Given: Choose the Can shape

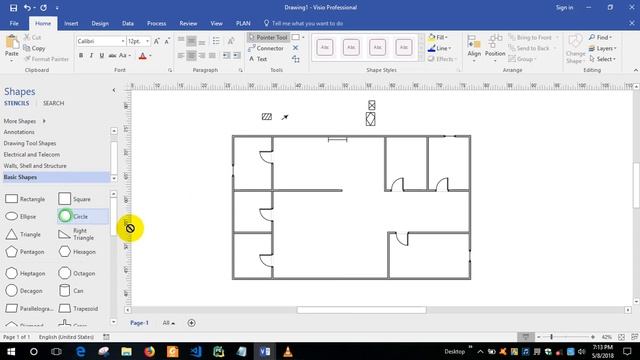Looking at the screenshot, I should click(x=71, y=291).
